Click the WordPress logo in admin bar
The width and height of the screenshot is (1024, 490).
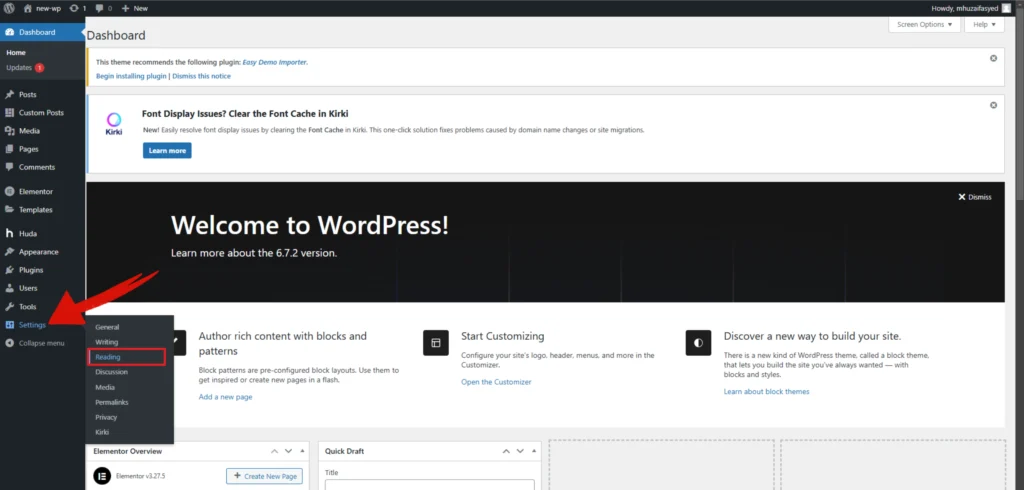9,8
